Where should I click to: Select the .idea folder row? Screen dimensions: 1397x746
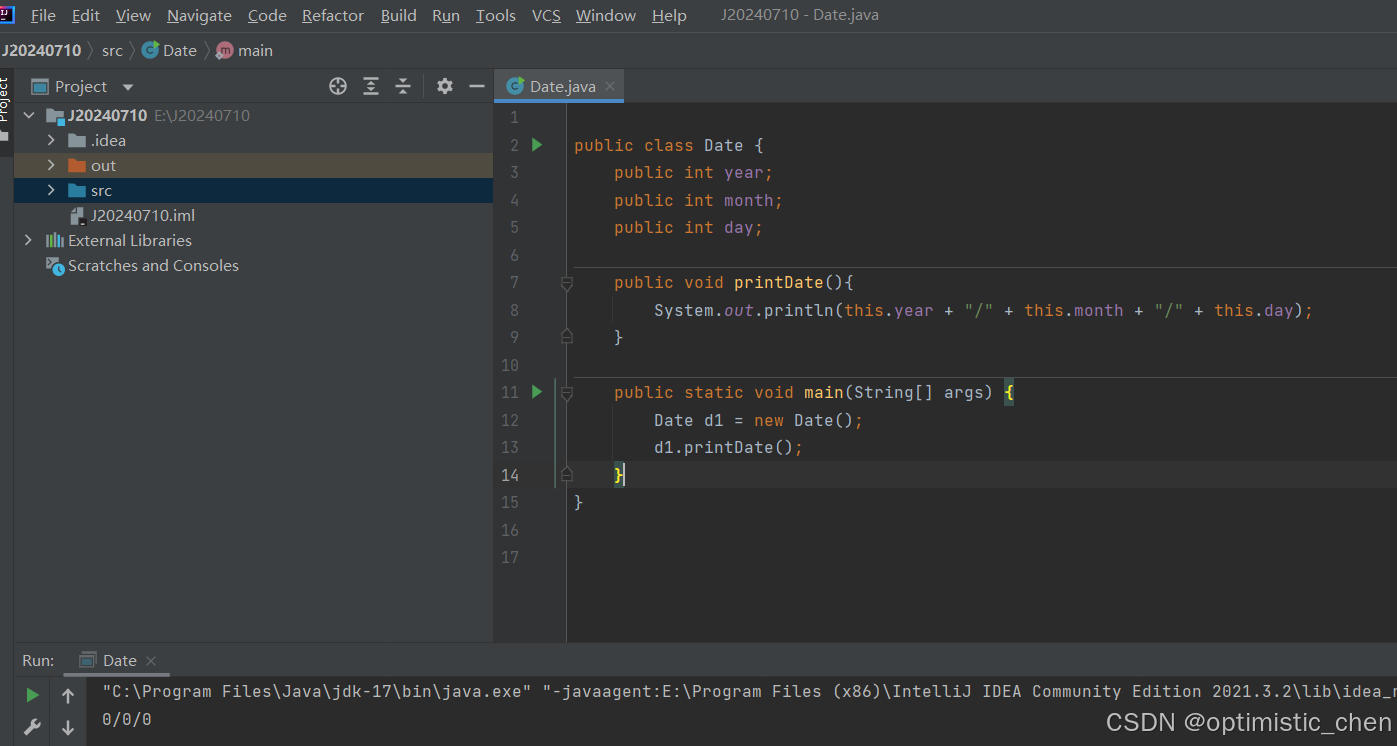(253, 141)
